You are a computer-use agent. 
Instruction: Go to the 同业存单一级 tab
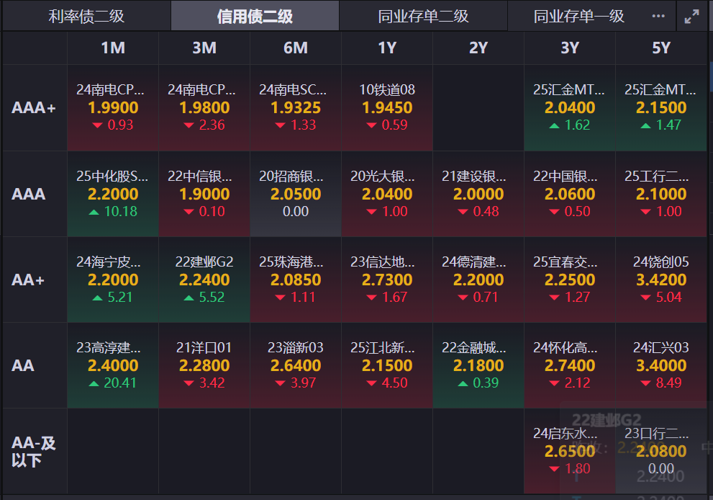579,16
